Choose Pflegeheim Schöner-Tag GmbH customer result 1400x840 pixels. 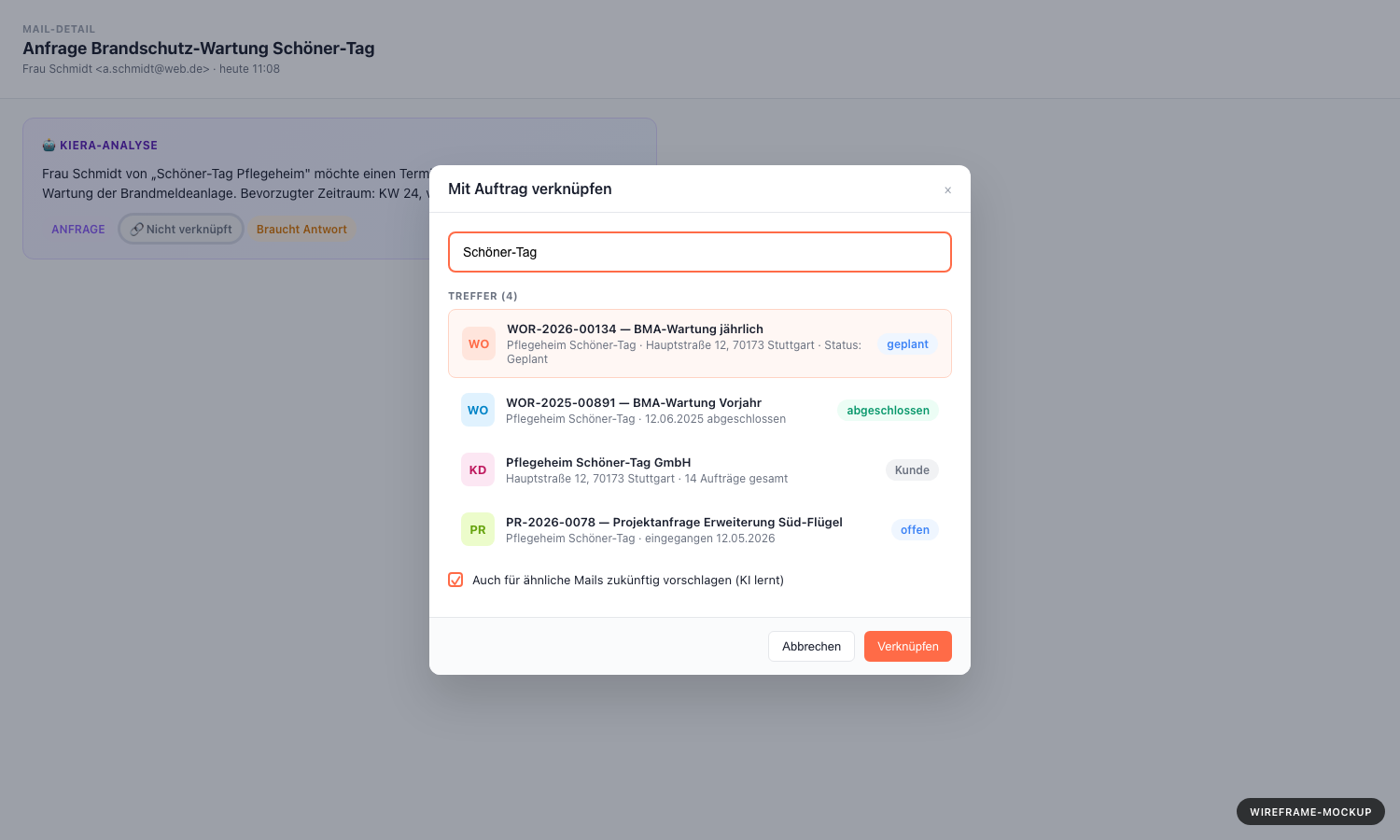(x=700, y=469)
